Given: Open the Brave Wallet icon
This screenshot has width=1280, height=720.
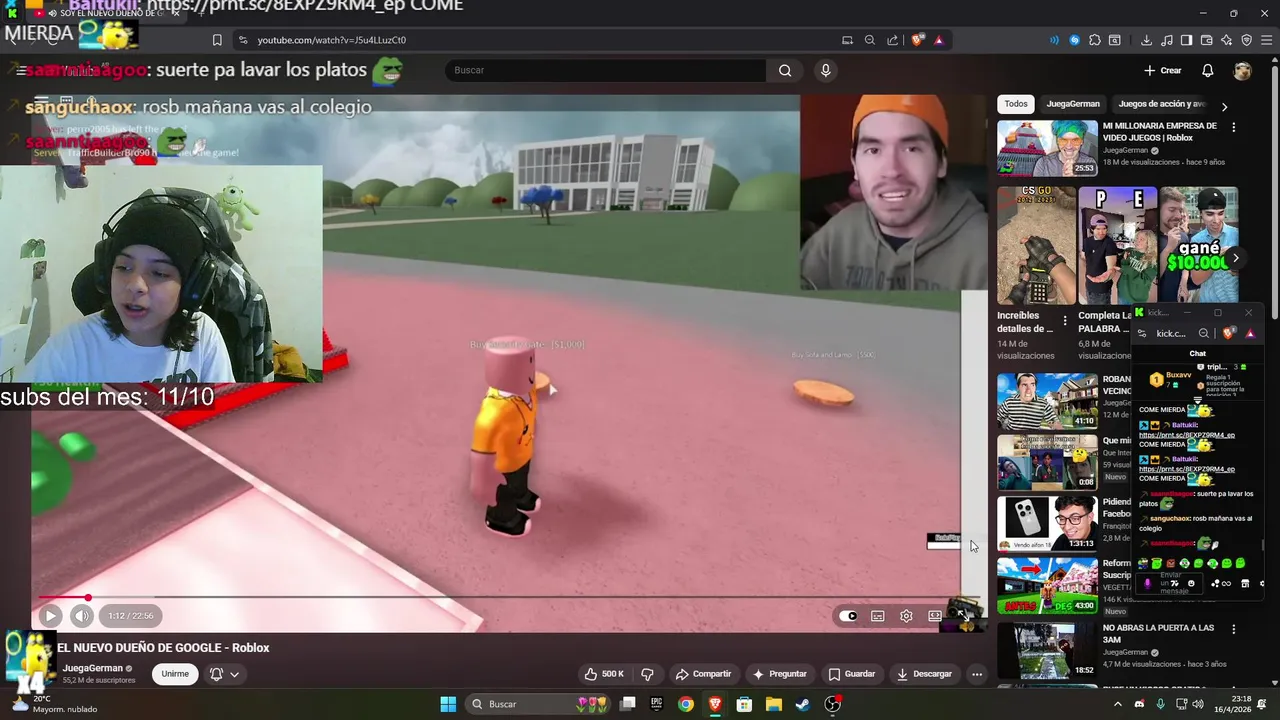Looking at the screenshot, I should click(x=1207, y=40).
